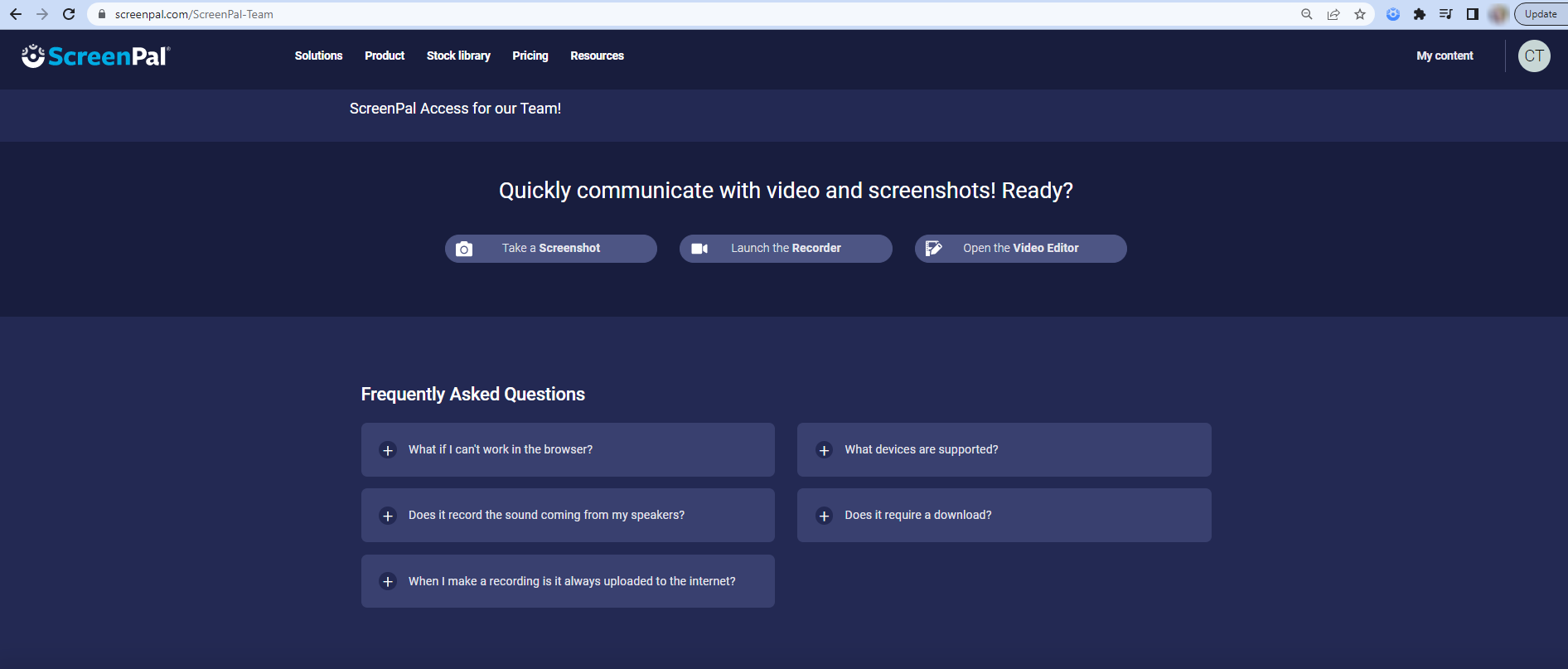Image resolution: width=1568 pixels, height=669 pixels.
Task: Click the ScreenPal browser extension icon
Action: tap(1393, 14)
